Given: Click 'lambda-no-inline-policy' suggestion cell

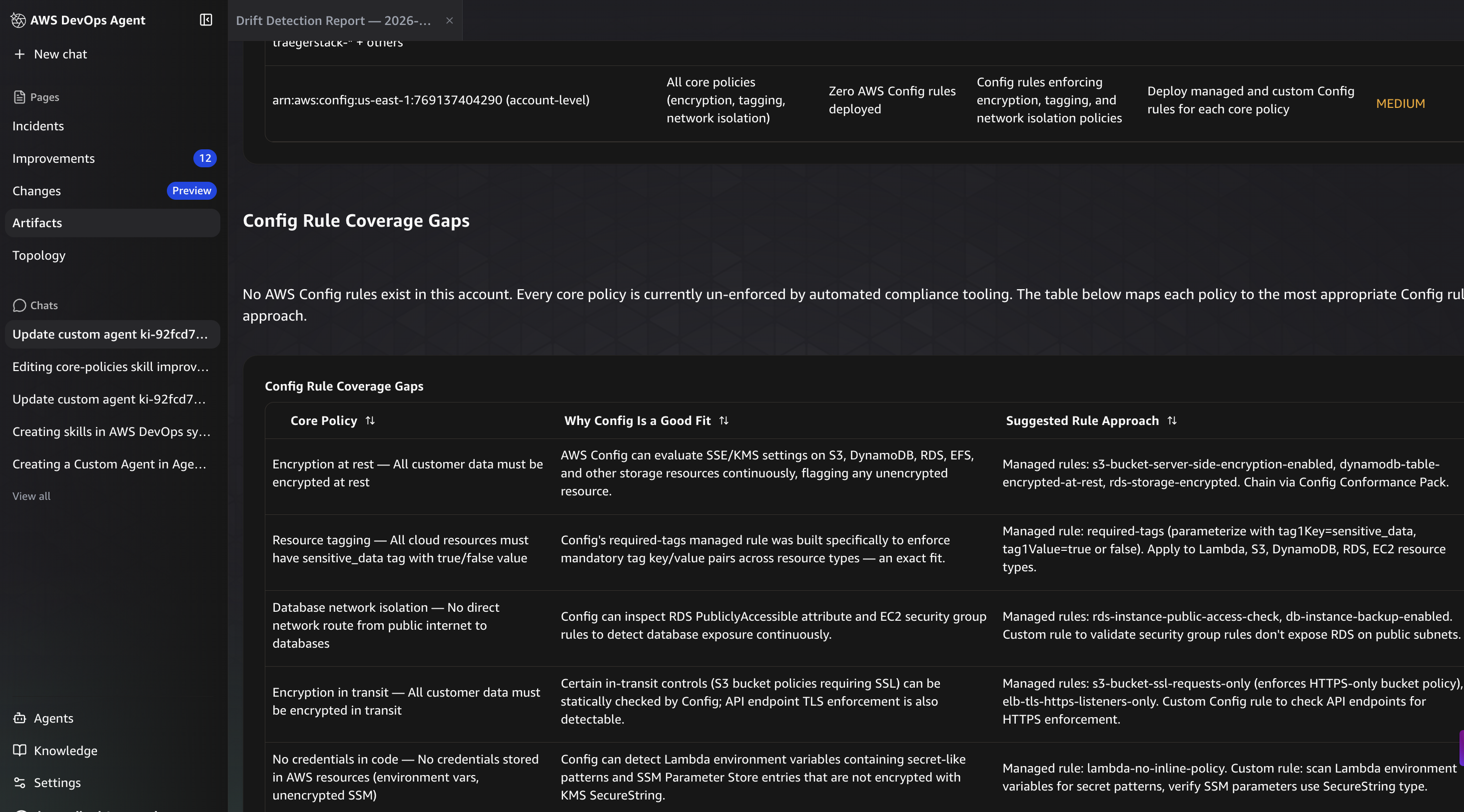Looking at the screenshot, I should (x=1230, y=778).
